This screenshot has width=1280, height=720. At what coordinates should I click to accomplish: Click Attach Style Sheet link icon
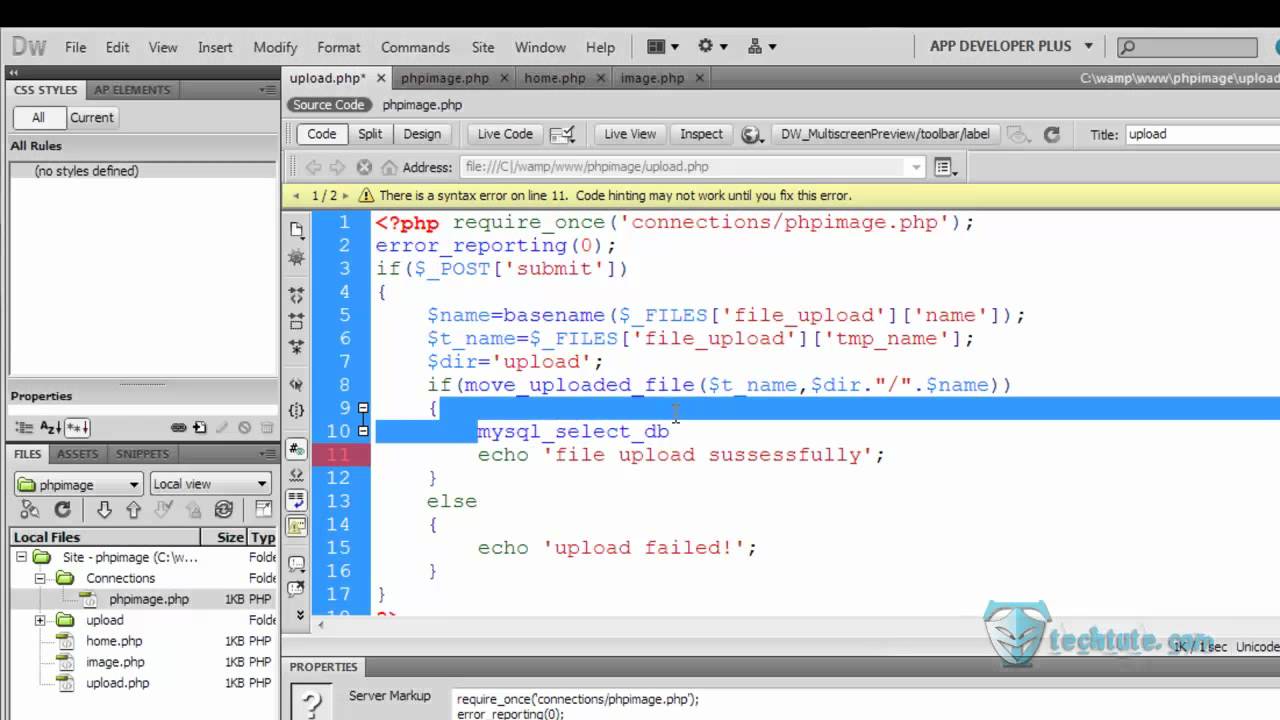tap(178, 427)
